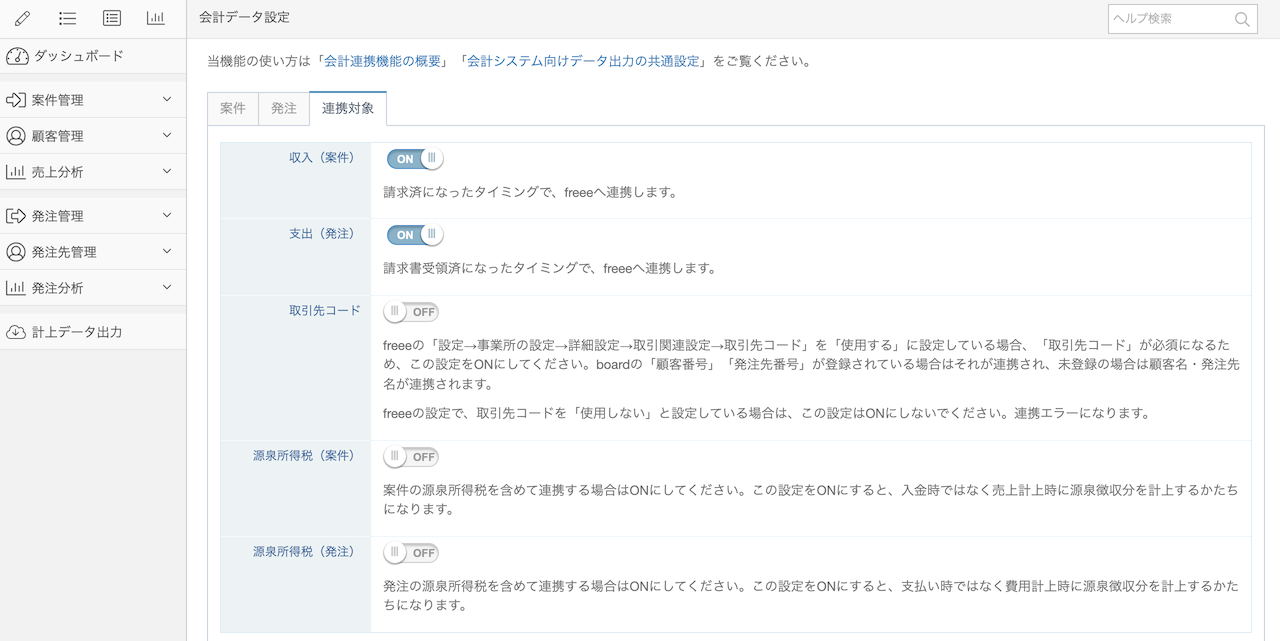
Task: Click the boxed list icon in top toolbar
Action: 112,18
